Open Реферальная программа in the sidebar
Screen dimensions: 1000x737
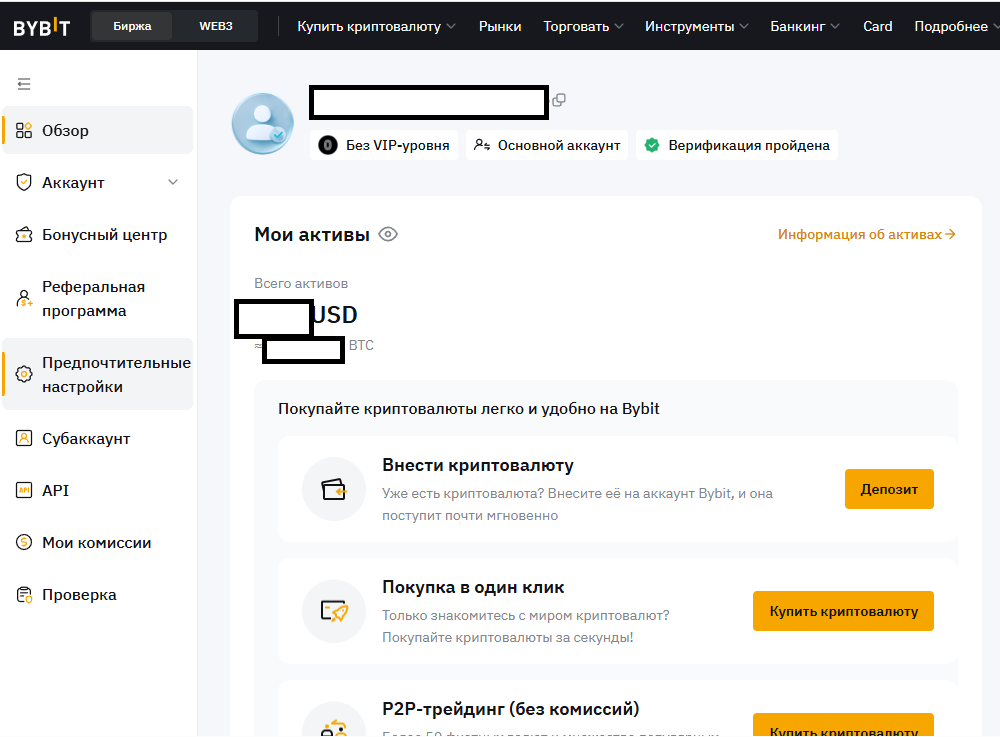[x=98, y=298]
